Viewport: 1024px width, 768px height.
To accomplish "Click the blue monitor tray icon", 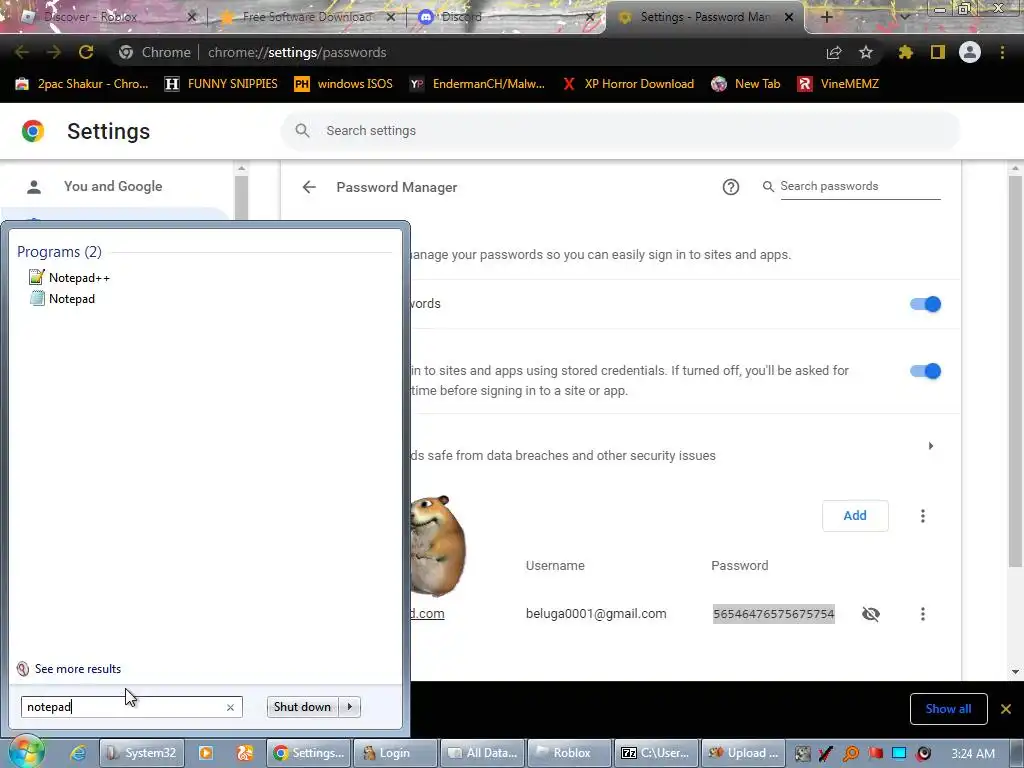I will click(x=899, y=754).
